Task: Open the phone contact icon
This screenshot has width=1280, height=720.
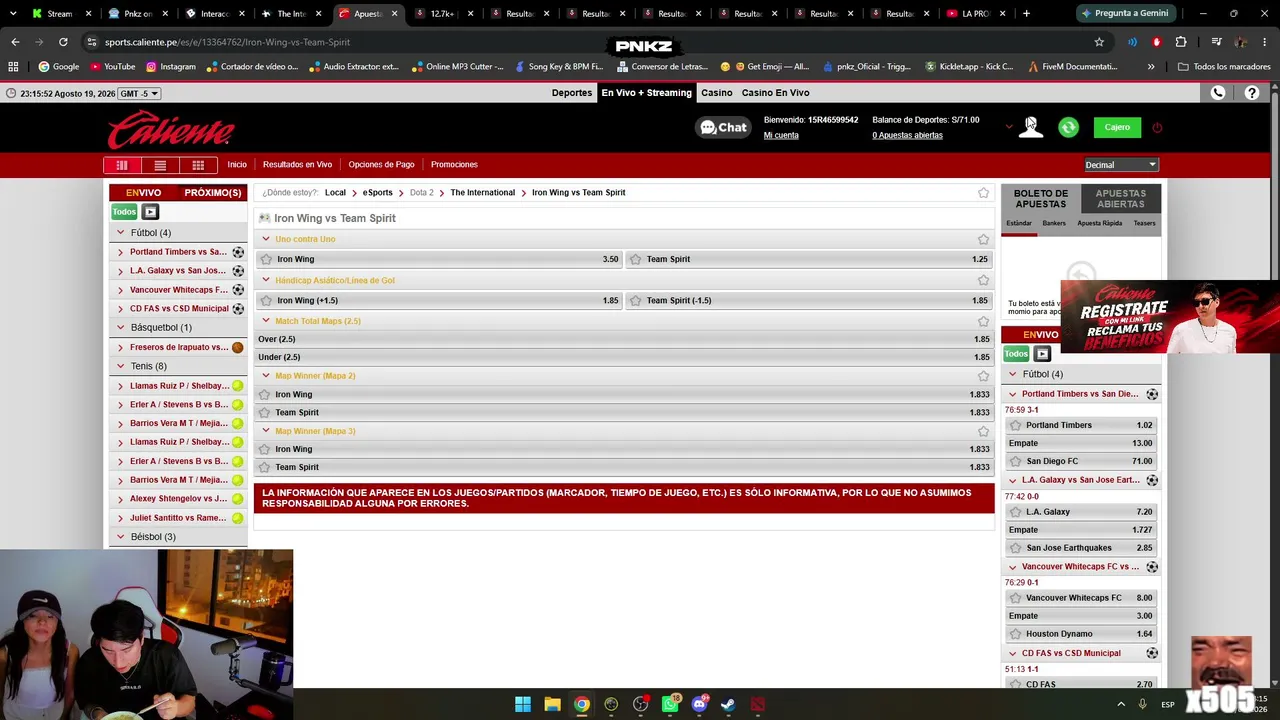Action: click(x=1218, y=93)
